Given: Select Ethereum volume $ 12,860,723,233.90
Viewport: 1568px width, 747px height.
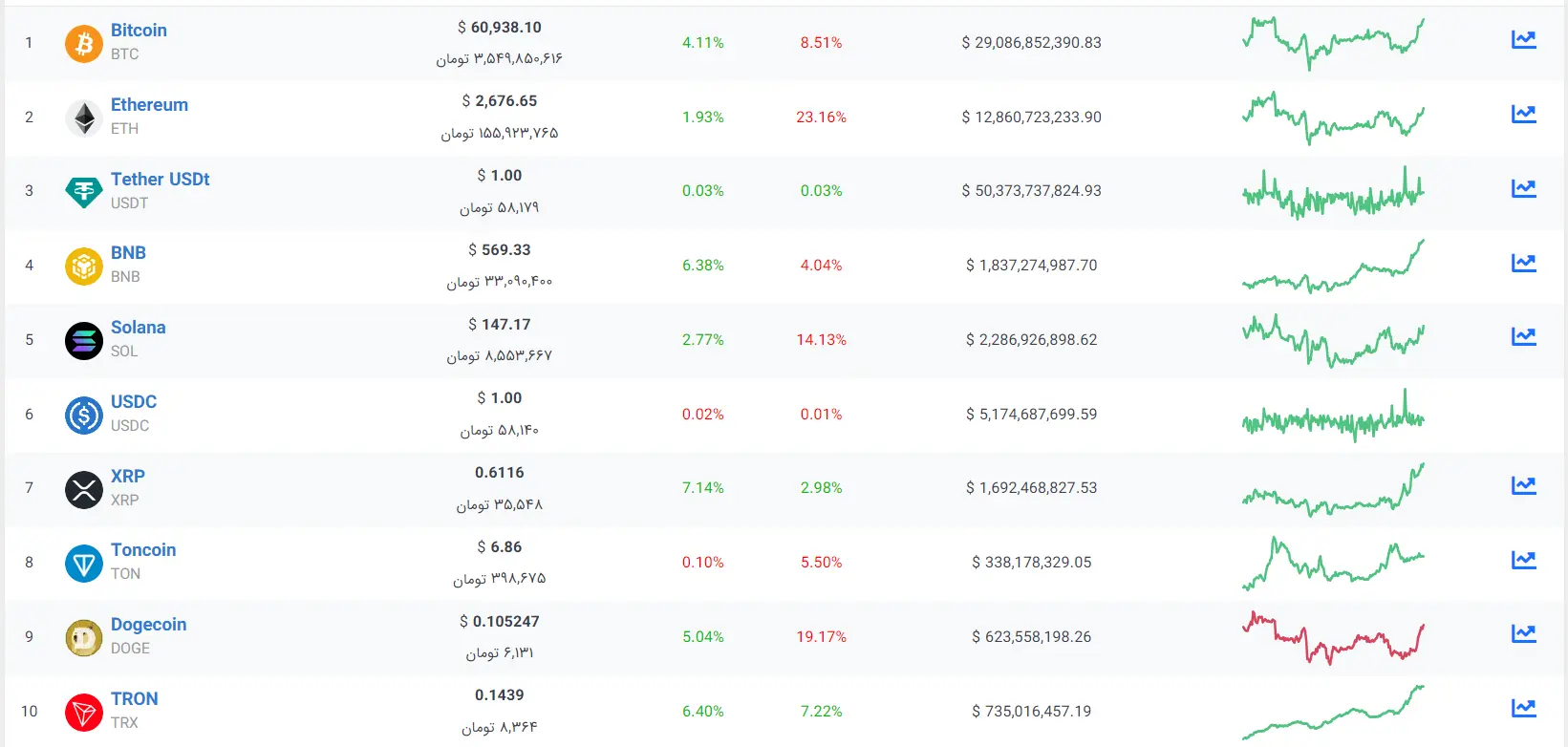Looking at the screenshot, I should pos(1032,117).
